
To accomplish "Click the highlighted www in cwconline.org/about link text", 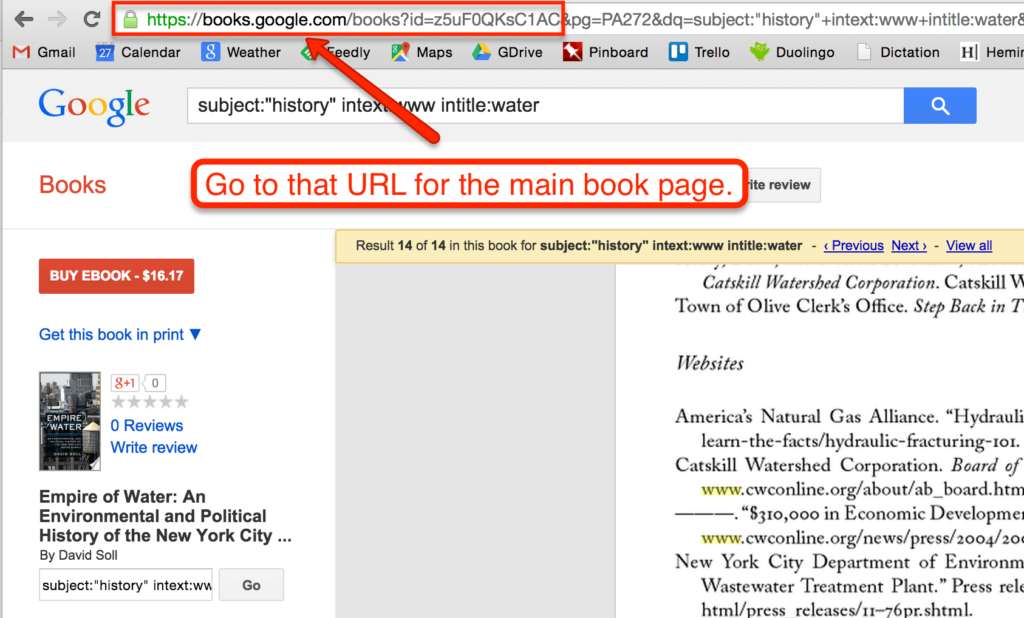I will coord(722,489).
